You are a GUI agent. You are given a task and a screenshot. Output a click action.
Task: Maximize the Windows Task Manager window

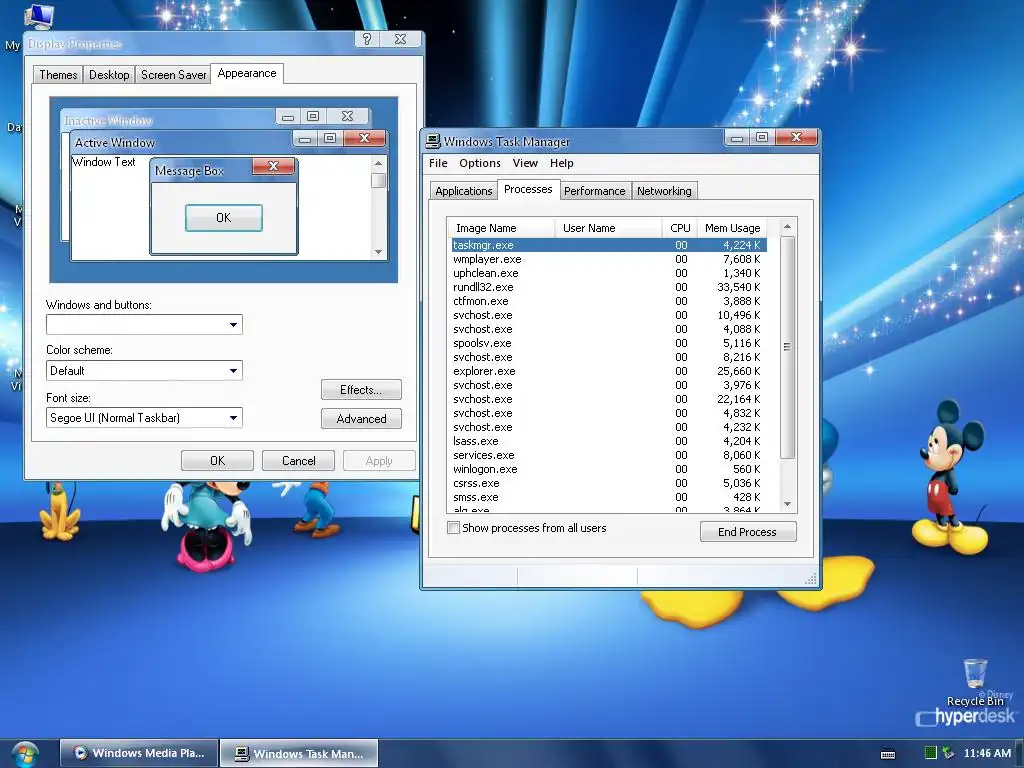click(761, 137)
